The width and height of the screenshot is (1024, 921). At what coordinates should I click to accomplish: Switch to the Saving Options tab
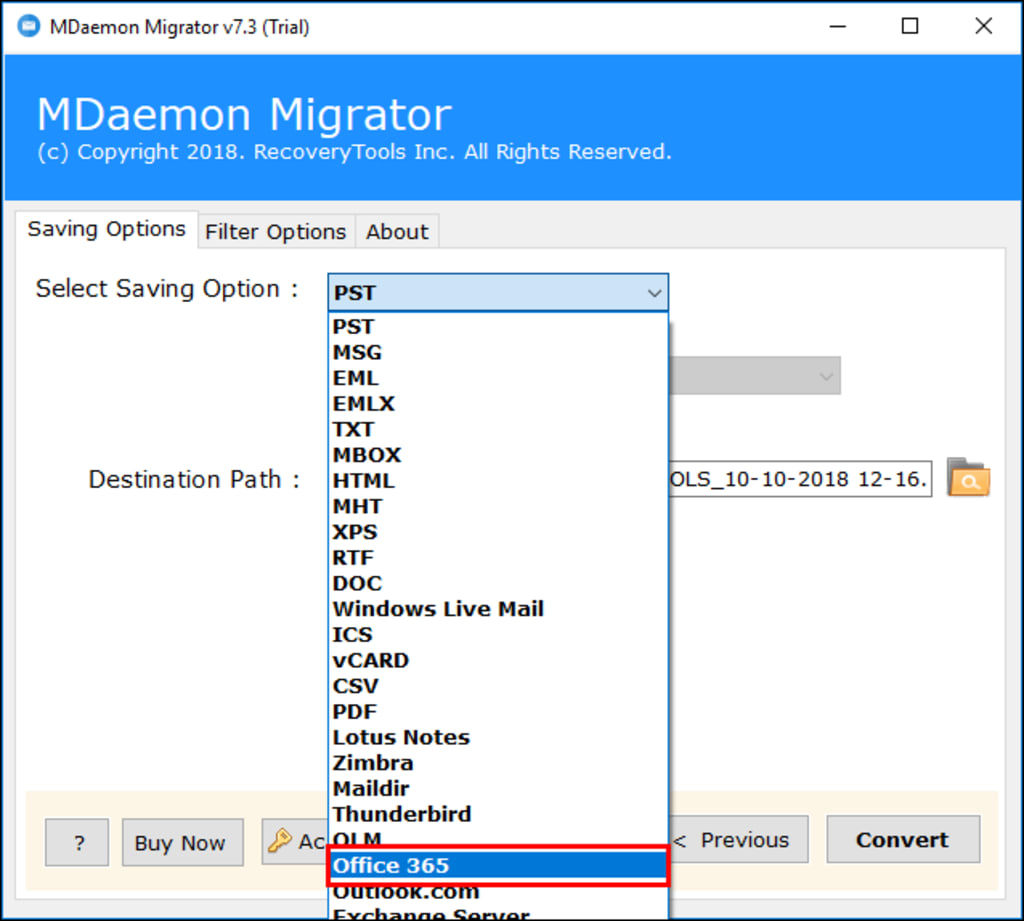106,229
